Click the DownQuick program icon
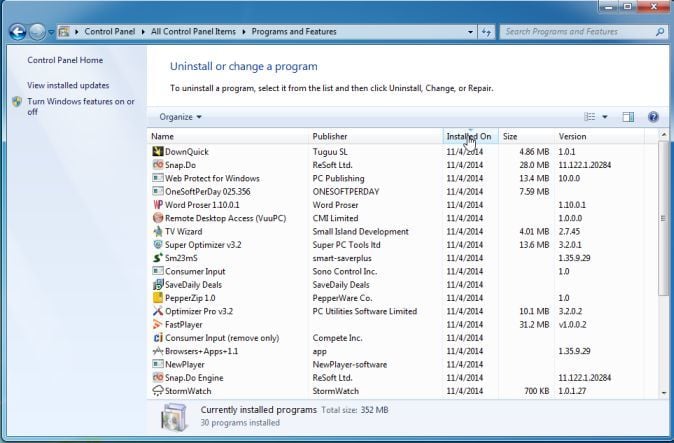Image resolution: width=674 pixels, height=443 pixels. tap(158, 151)
